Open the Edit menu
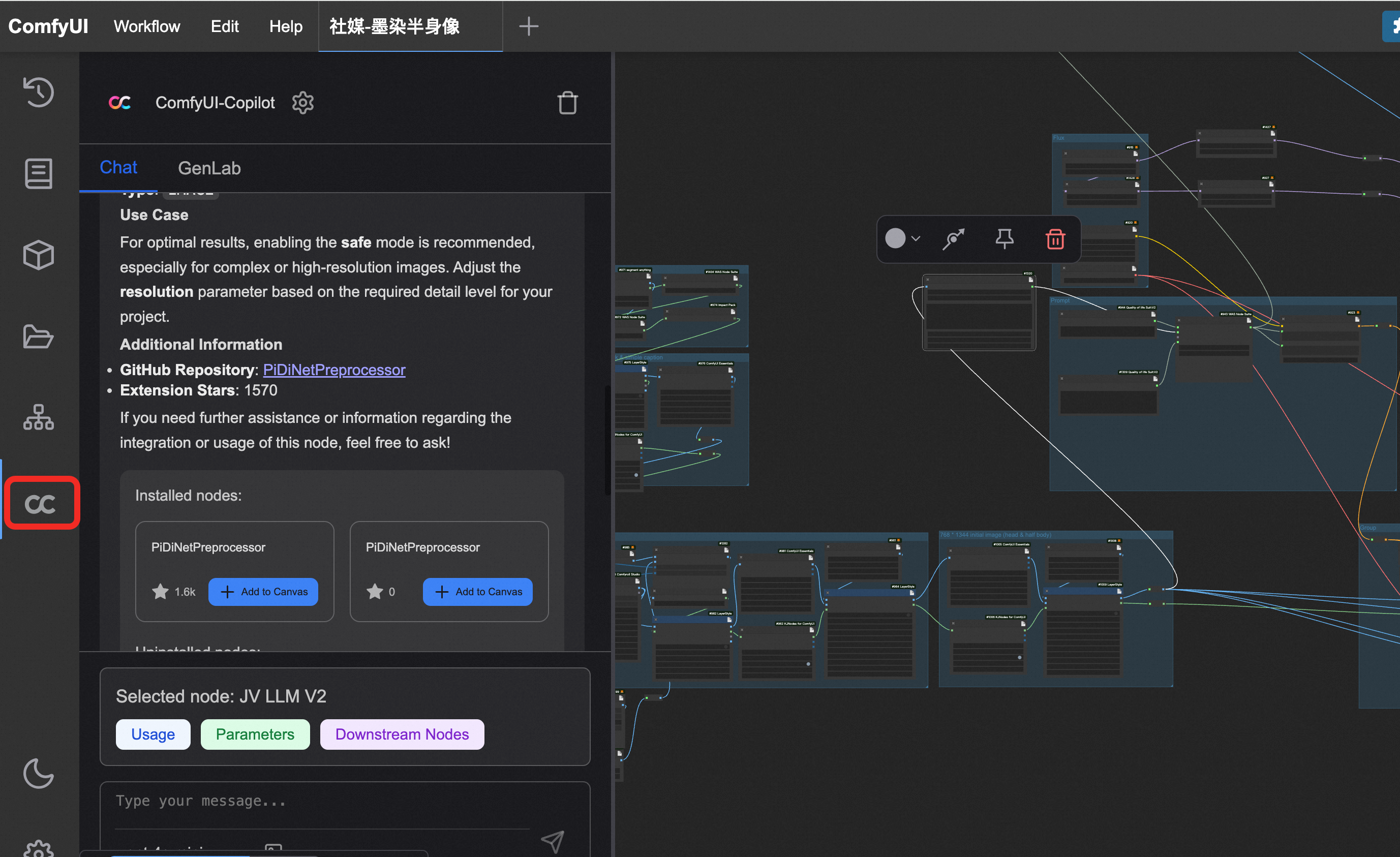Viewport: 1400px width, 857px height. (x=224, y=27)
